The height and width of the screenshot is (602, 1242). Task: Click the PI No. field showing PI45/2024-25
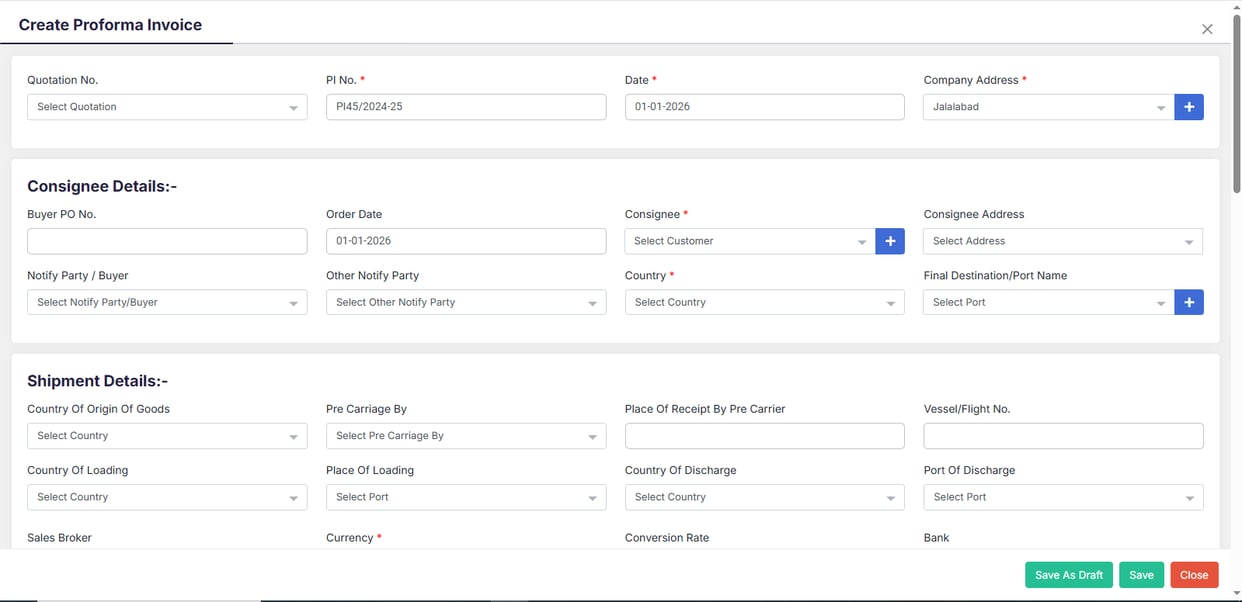coord(465,106)
